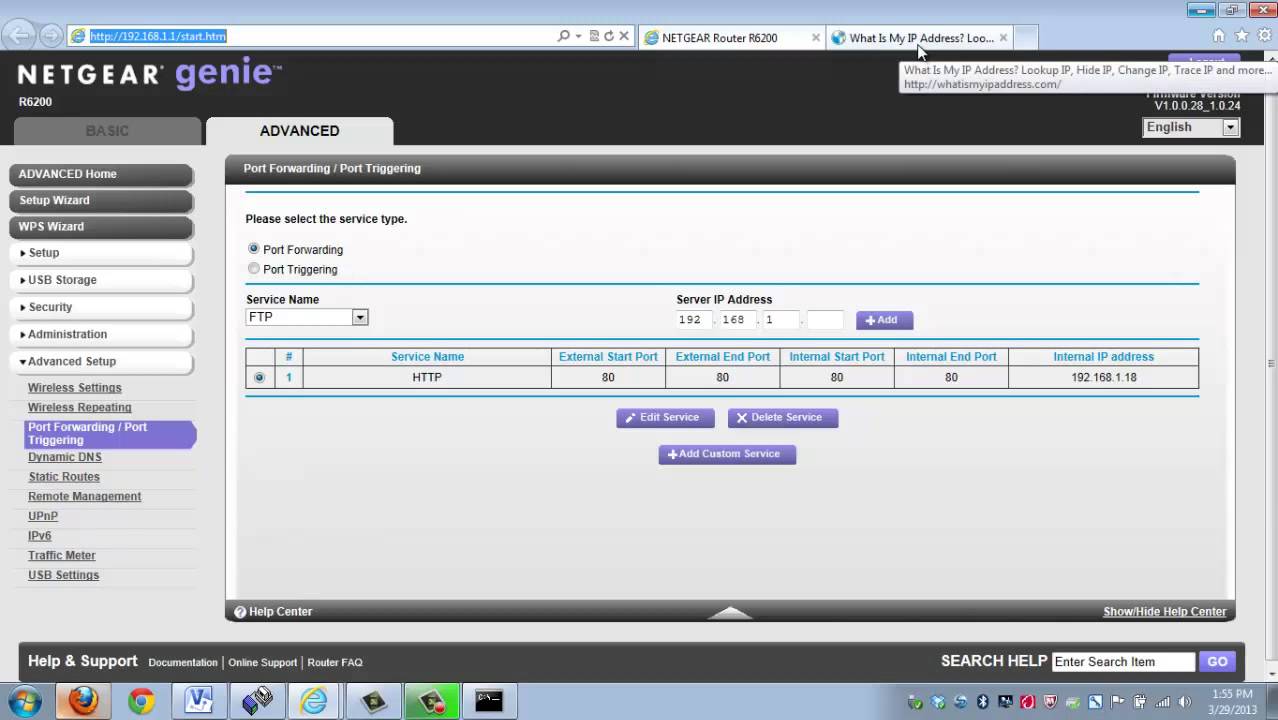
Task: Click the GO search button
Action: tap(1217, 662)
